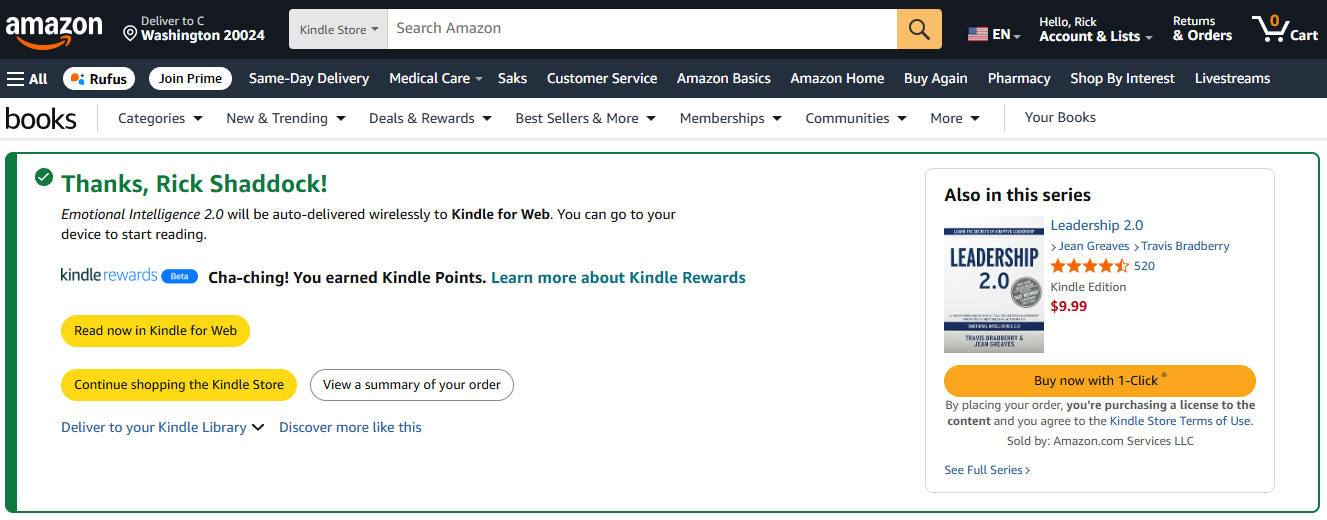Click the Leadership 2.0 star rating

[x=1090, y=266]
